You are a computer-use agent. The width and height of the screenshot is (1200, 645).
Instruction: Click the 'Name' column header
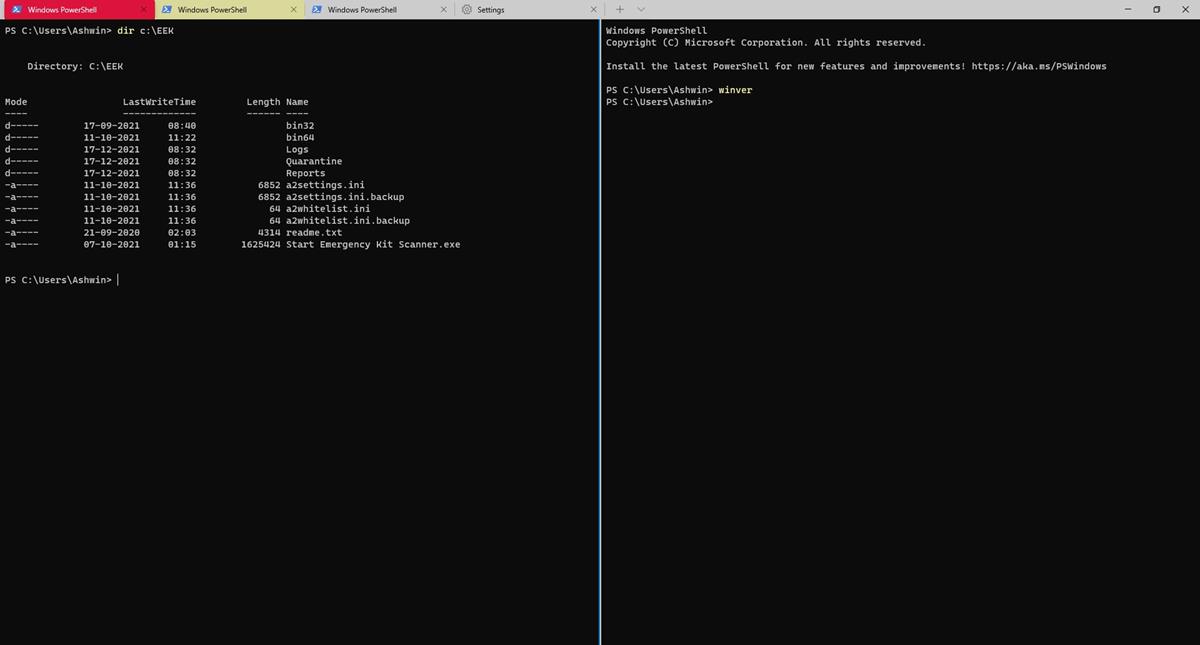click(297, 102)
